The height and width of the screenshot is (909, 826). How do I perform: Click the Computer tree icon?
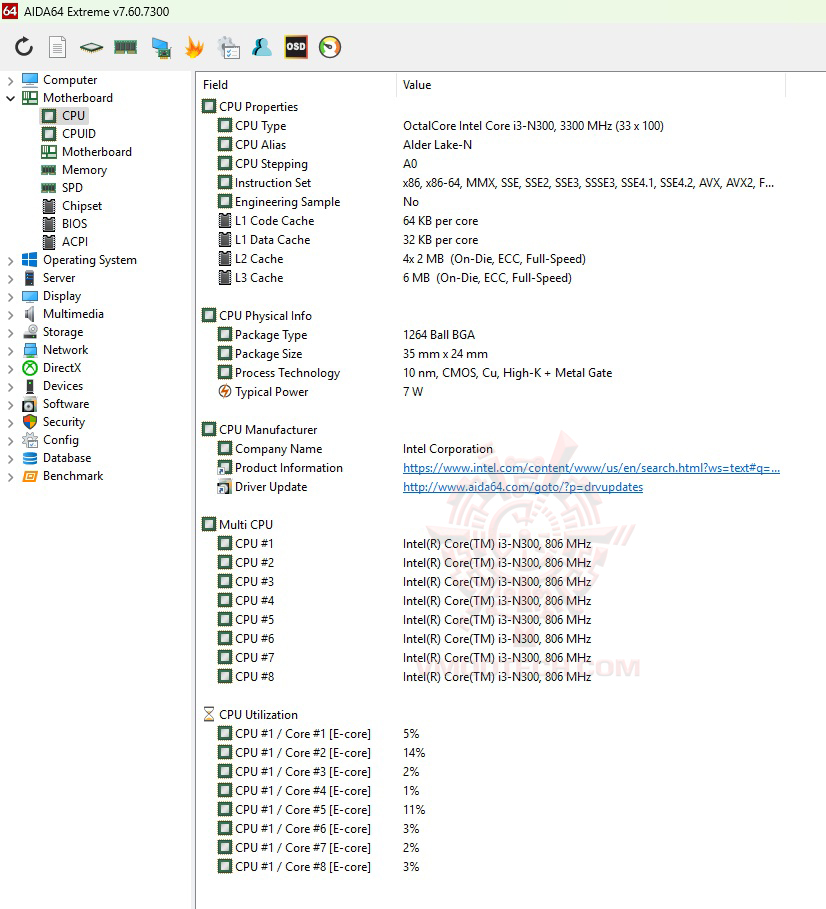point(30,79)
